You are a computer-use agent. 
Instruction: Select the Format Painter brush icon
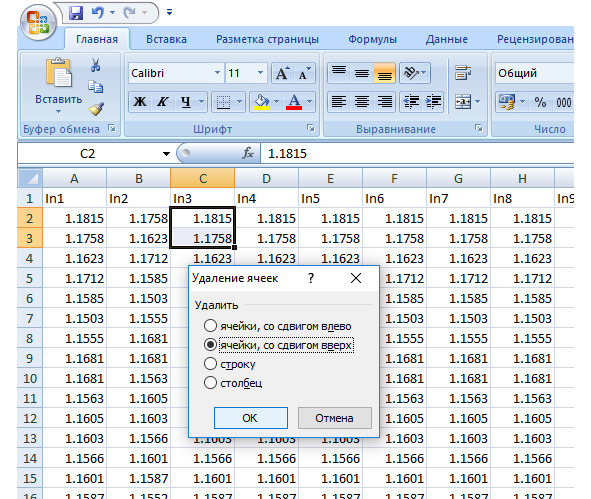coord(96,109)
